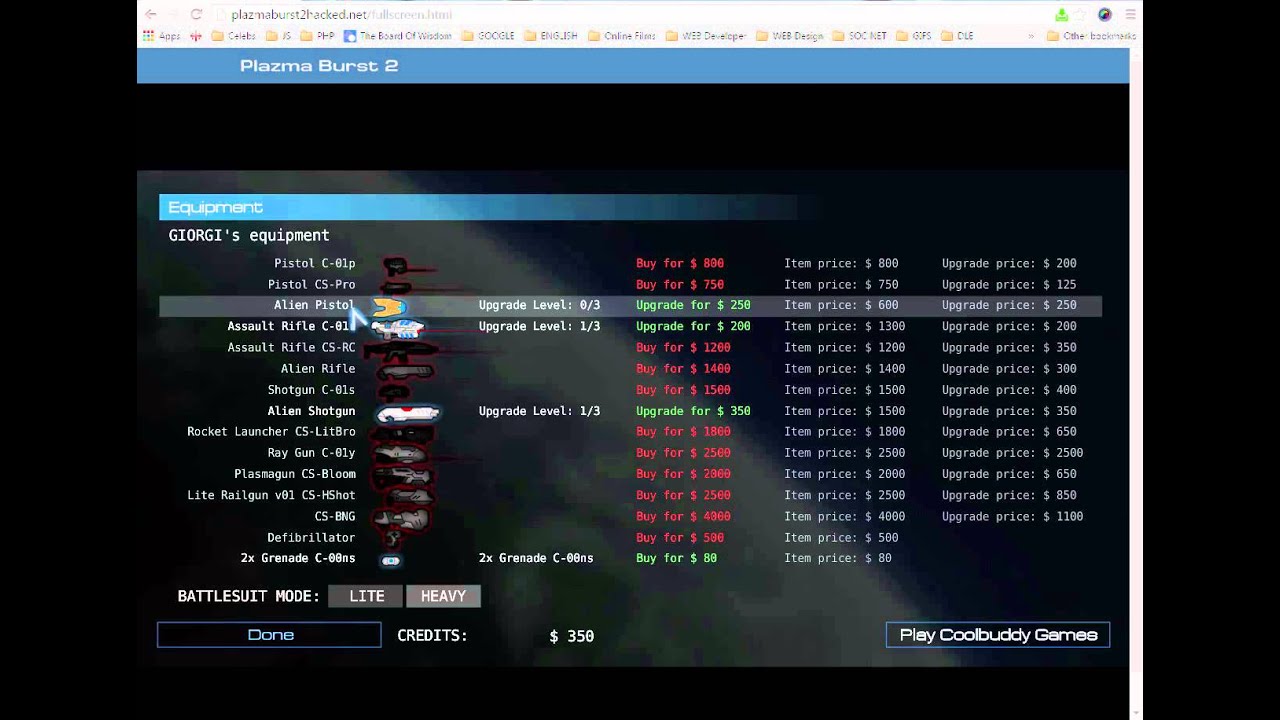This screenshot has height=720, width=1280.
Task: Buy Shotgun C-01s for $1500
Action: point(683,390)
